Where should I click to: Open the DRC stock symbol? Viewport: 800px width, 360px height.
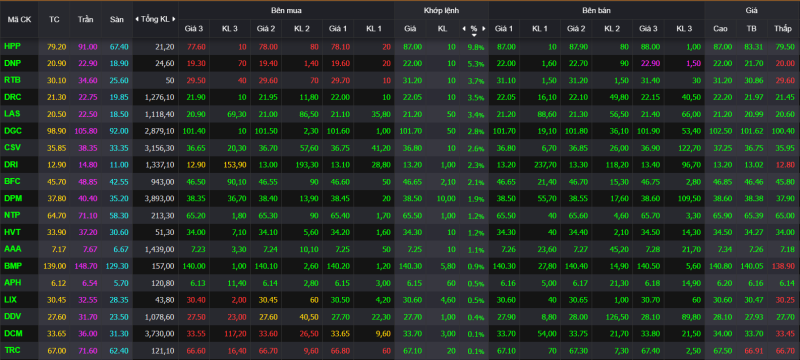pyautogui.click(x=12, y=97)
